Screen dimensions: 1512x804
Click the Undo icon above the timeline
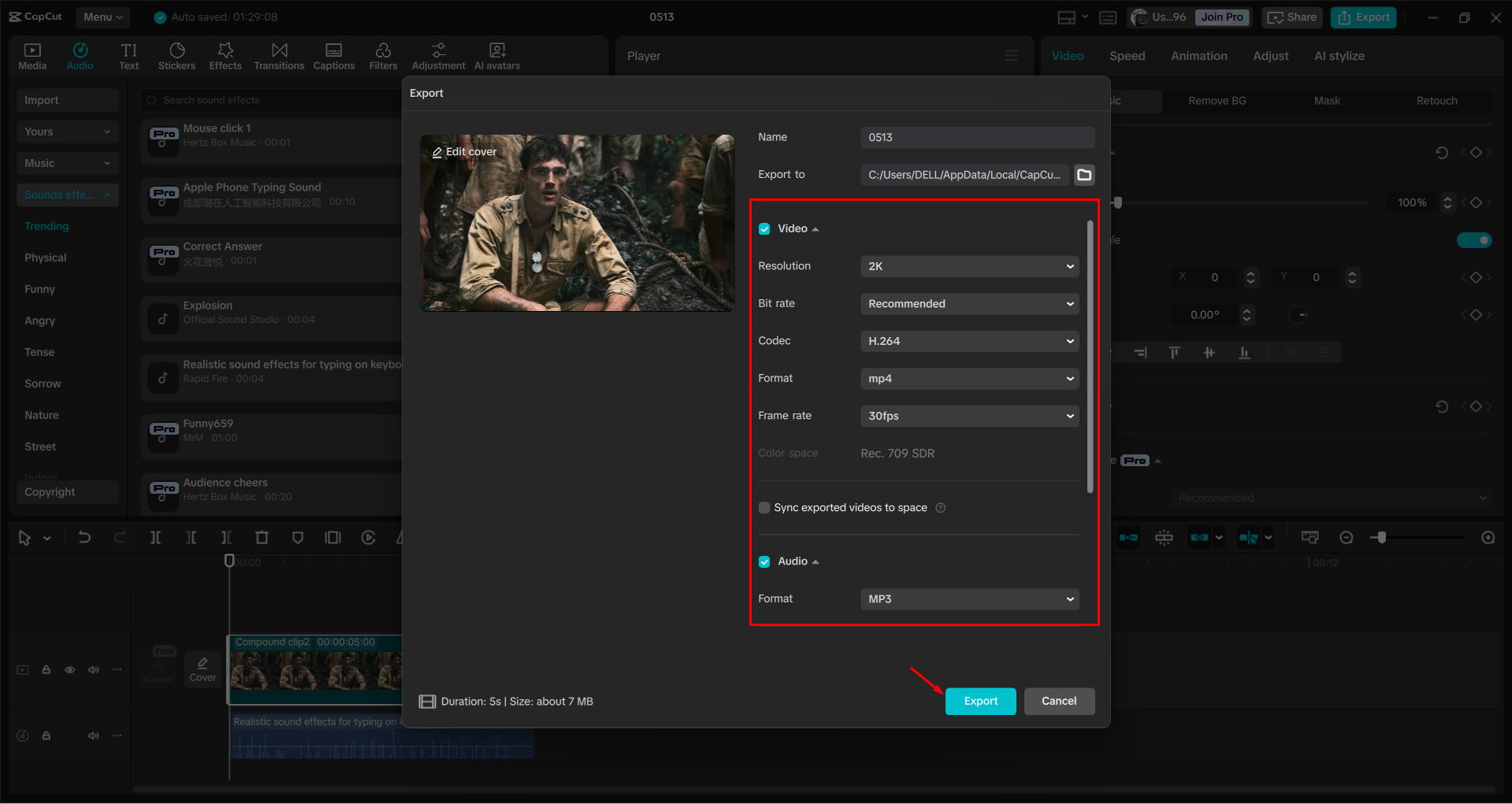[x=84, y=537]
